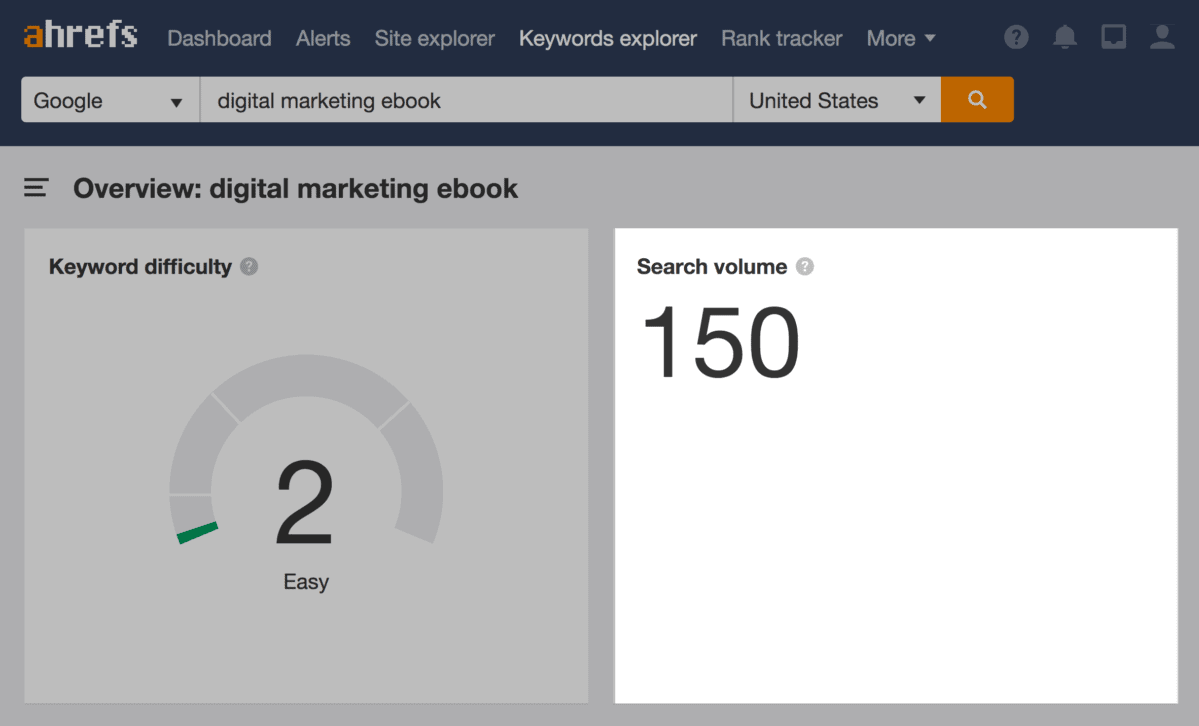Click the Search volume value 150
The width and height of the screenshot is (1199, 726).
[720, 342]
